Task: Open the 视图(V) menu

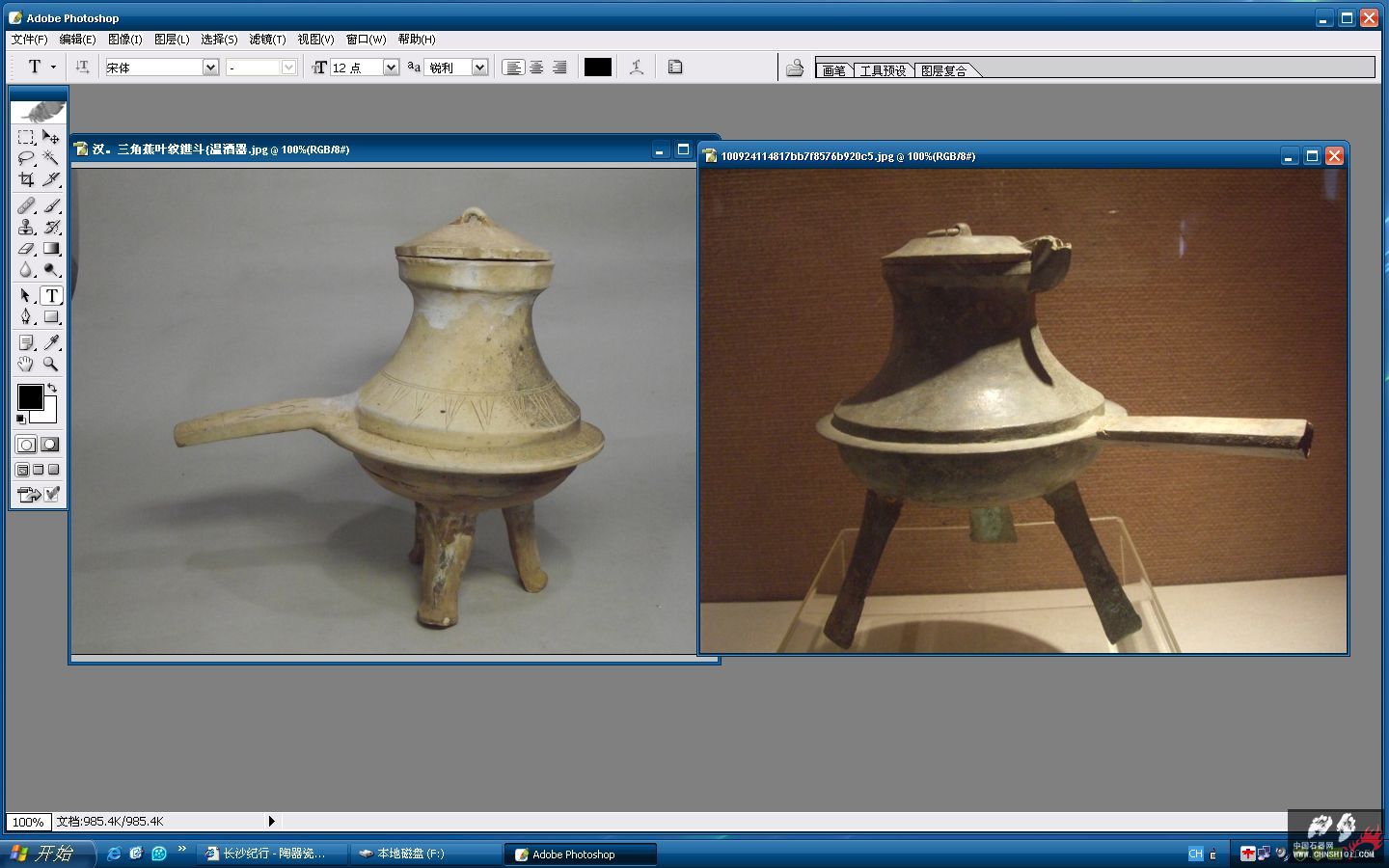Action: (315, 40)
